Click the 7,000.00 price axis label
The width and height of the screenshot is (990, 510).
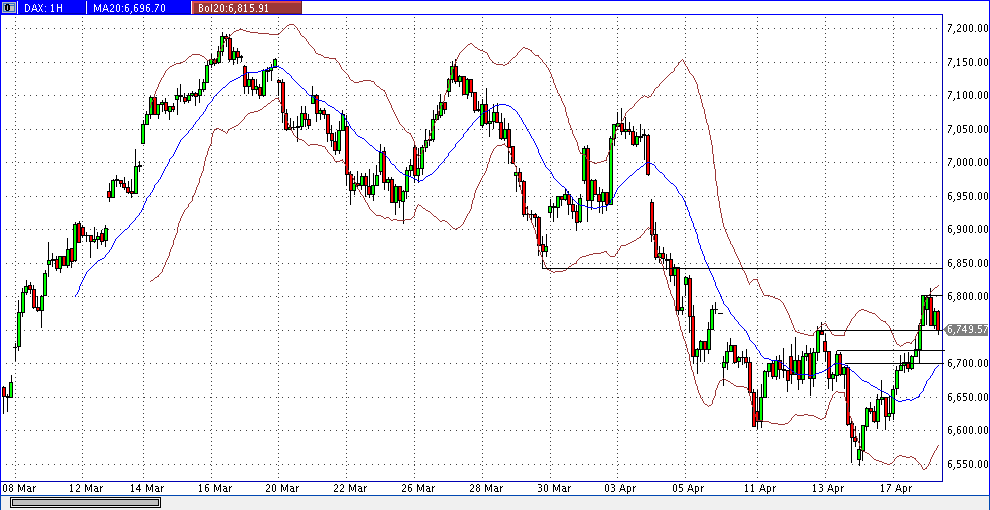(967, 162)
